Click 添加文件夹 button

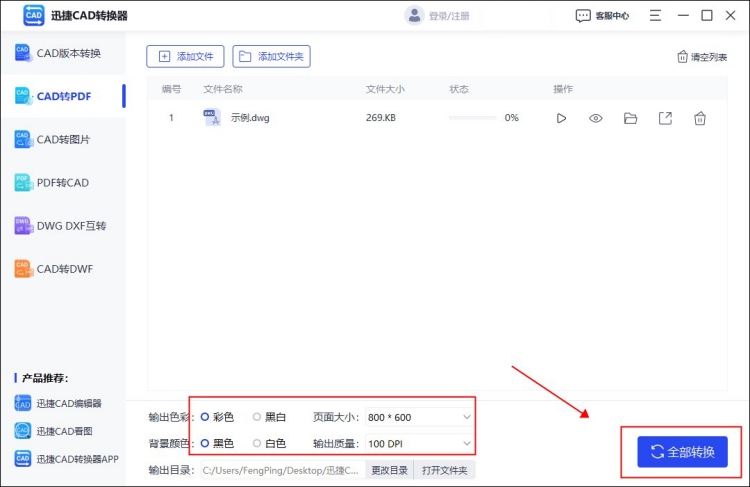[271, 56]
